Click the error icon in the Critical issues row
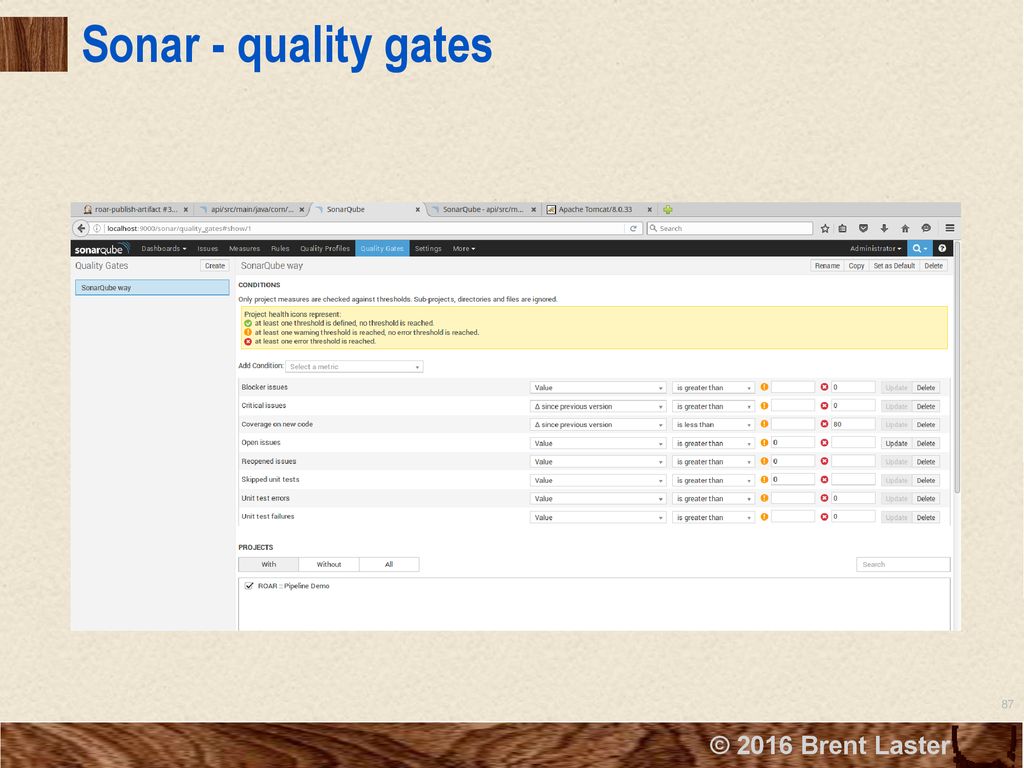This screenshot has width=1024, height=768. click(824, 406)
